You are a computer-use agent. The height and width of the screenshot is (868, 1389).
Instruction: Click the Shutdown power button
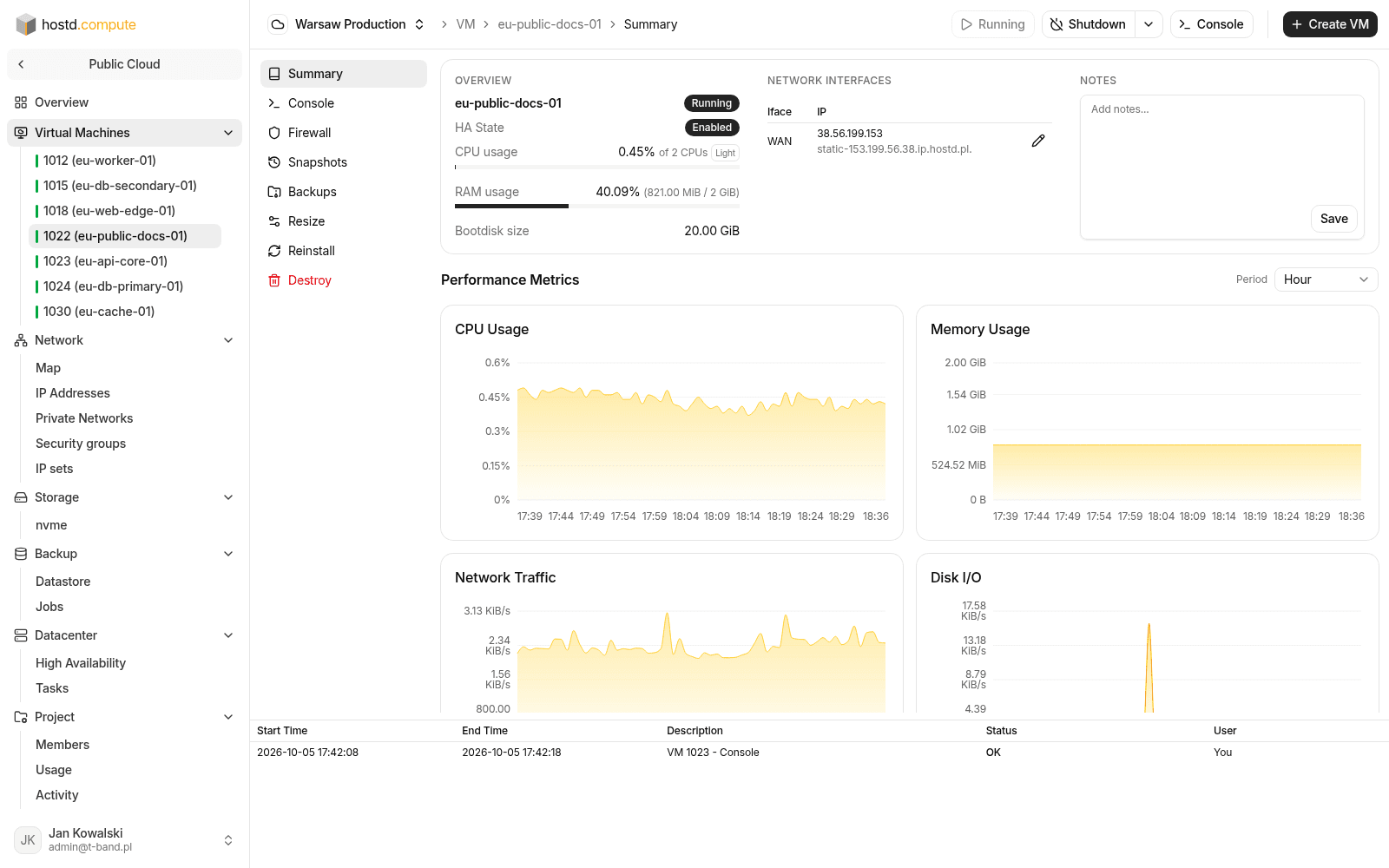click(x=1089, y=24)
